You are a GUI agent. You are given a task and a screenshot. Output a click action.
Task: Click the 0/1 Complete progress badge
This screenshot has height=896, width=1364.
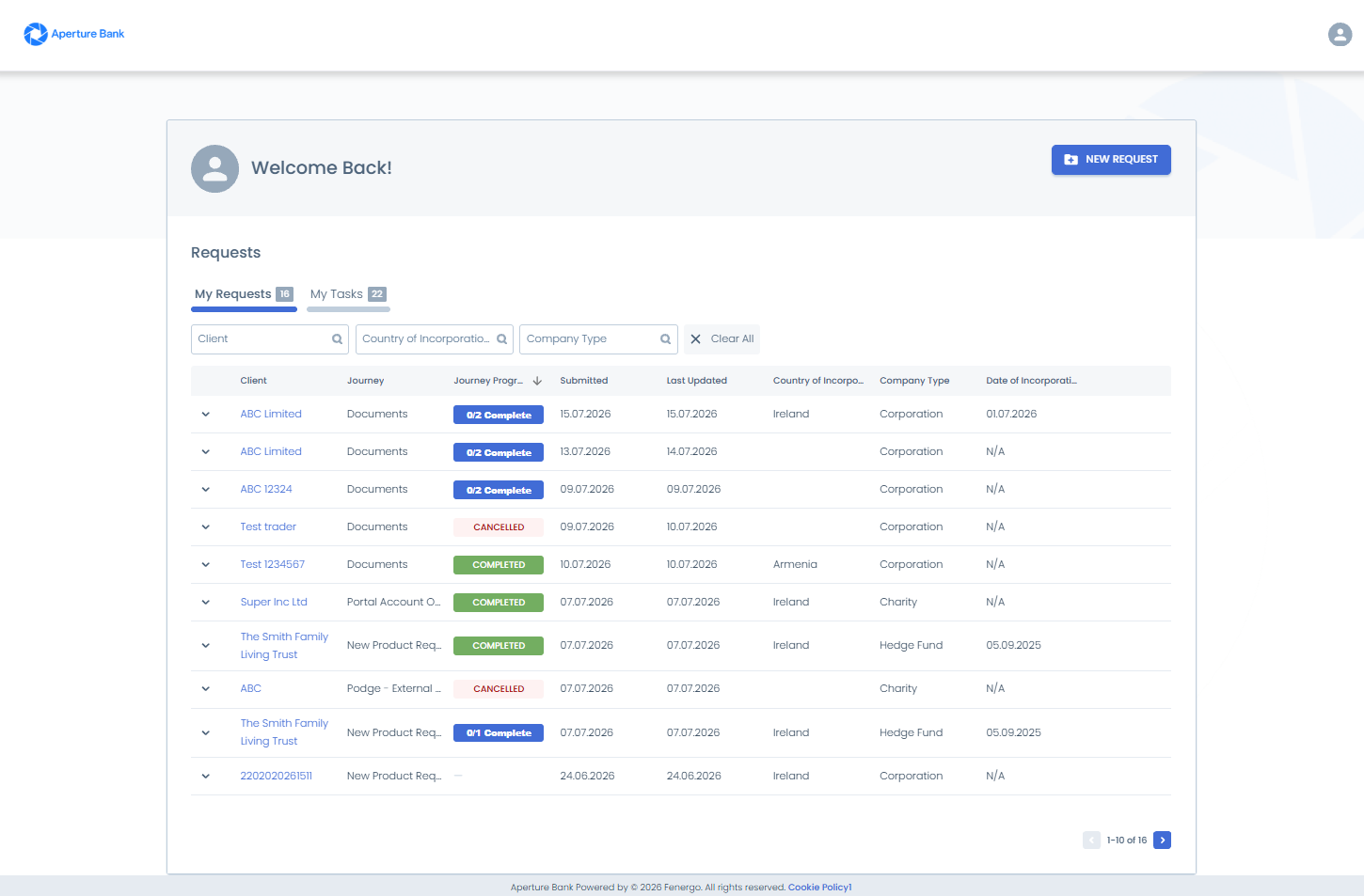click(499, 733)
